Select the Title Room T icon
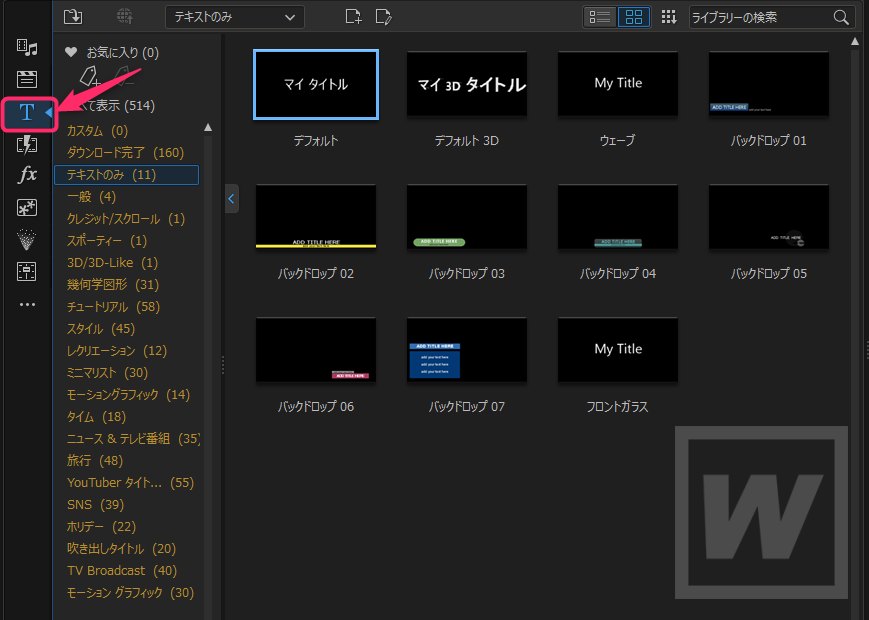This screenshot has height=620, width=869. [x=27, y=113]
